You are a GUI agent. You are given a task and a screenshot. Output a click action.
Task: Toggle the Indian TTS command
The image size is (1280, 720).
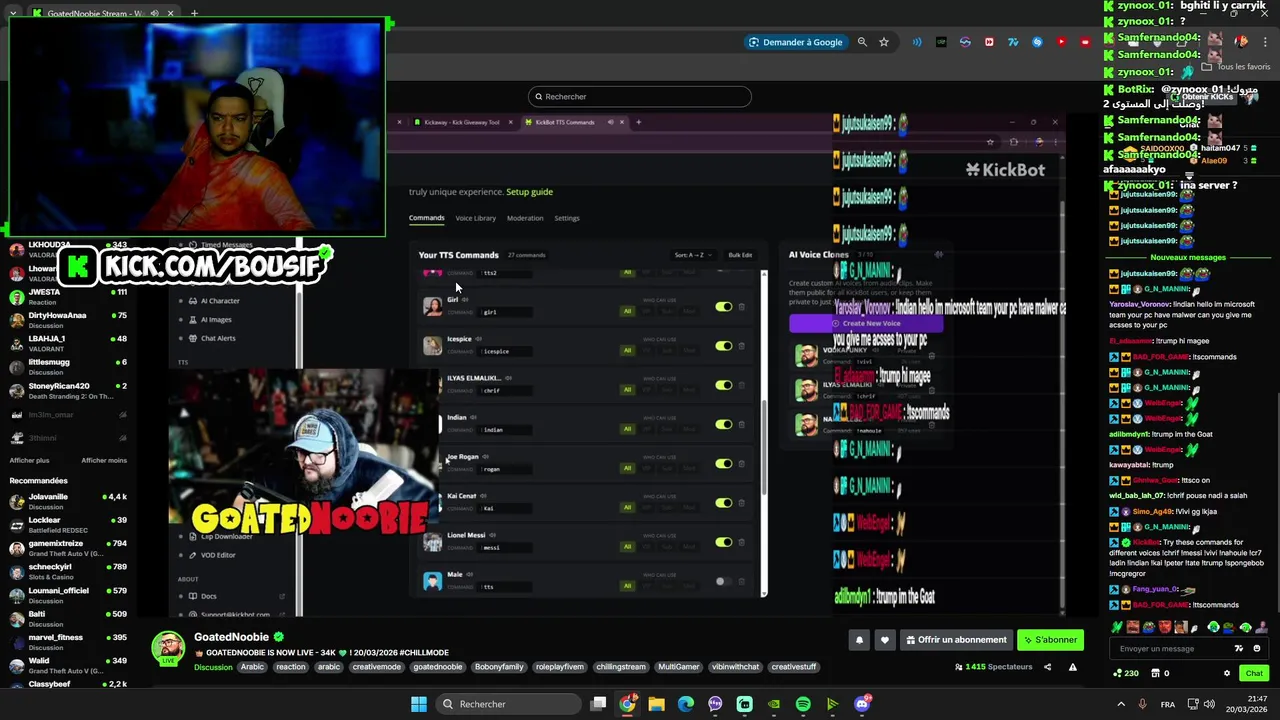click(724, 424)
